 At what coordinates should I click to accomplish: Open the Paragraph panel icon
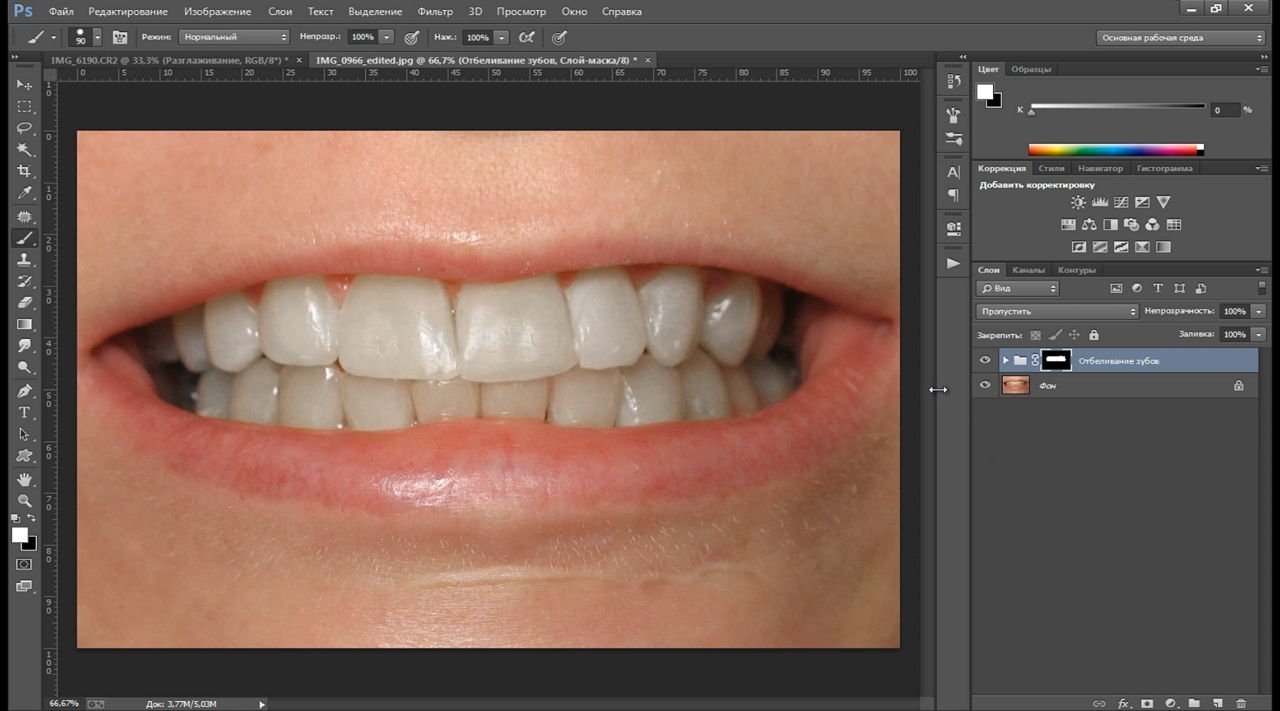click(x=953, y=195)
